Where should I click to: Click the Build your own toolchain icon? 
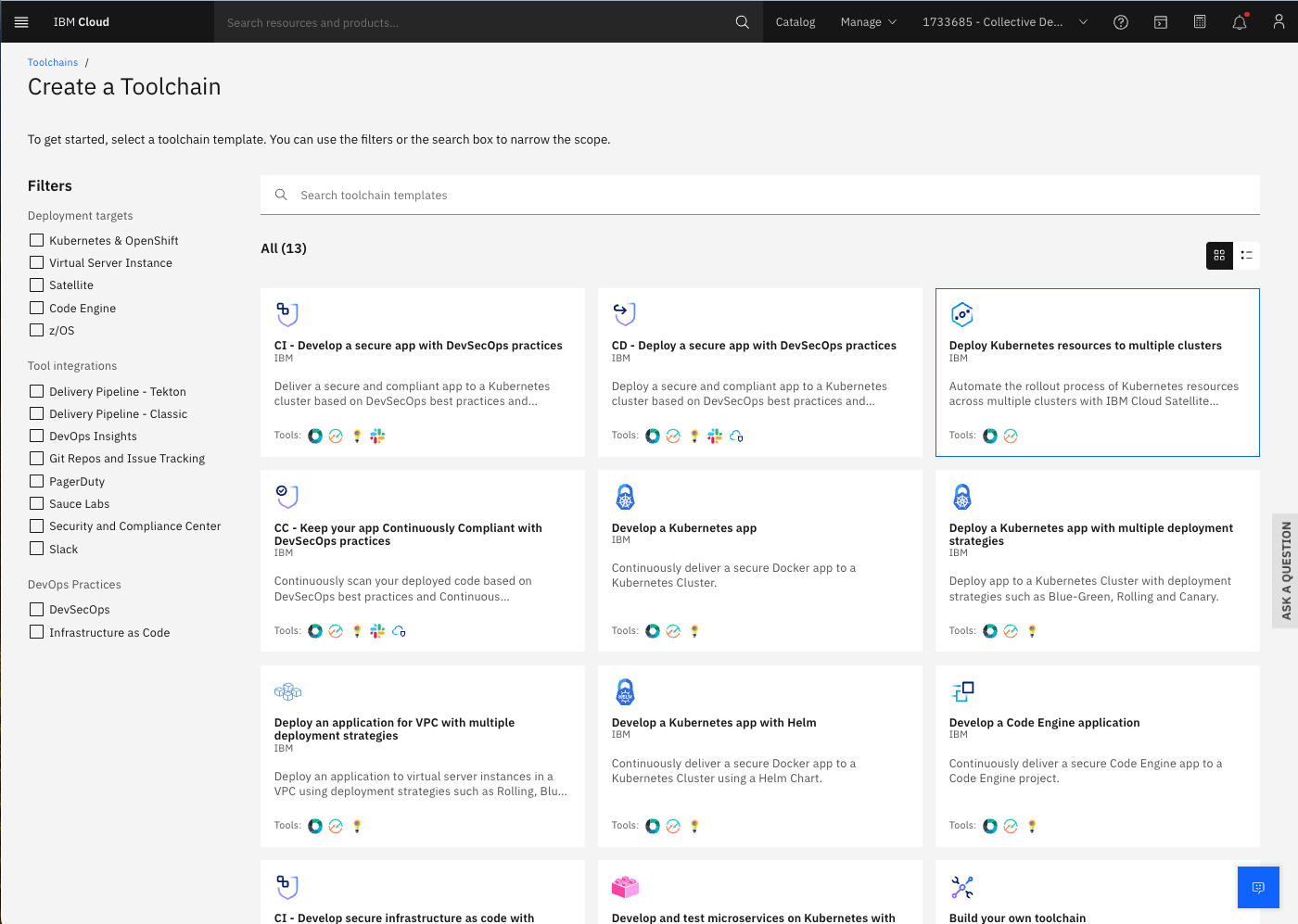pos(962,887)
